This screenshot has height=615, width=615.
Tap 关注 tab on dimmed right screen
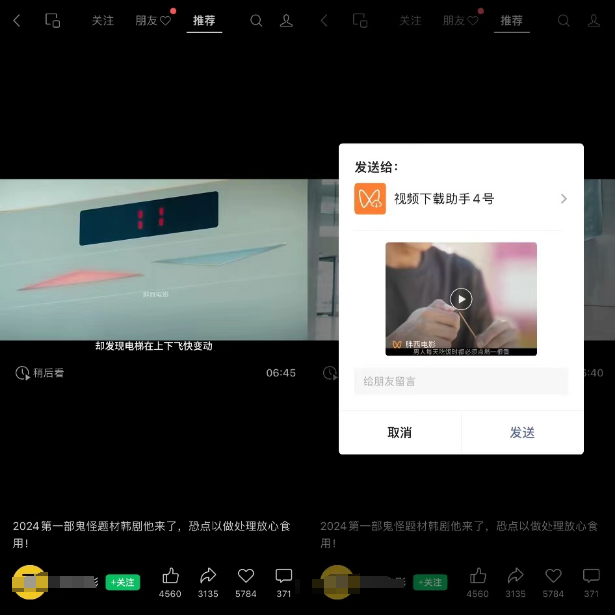[410, 20]
